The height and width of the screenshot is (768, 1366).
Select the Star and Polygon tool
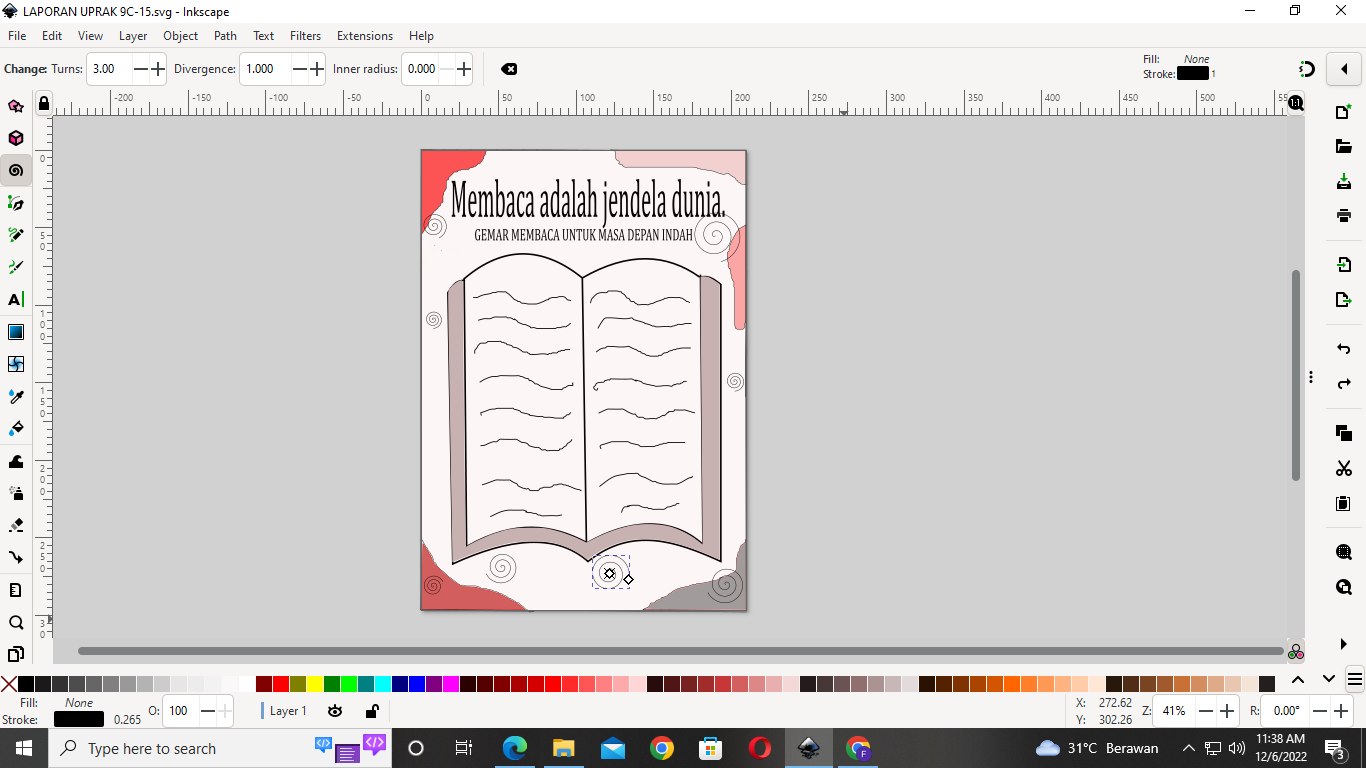point(15,106)
